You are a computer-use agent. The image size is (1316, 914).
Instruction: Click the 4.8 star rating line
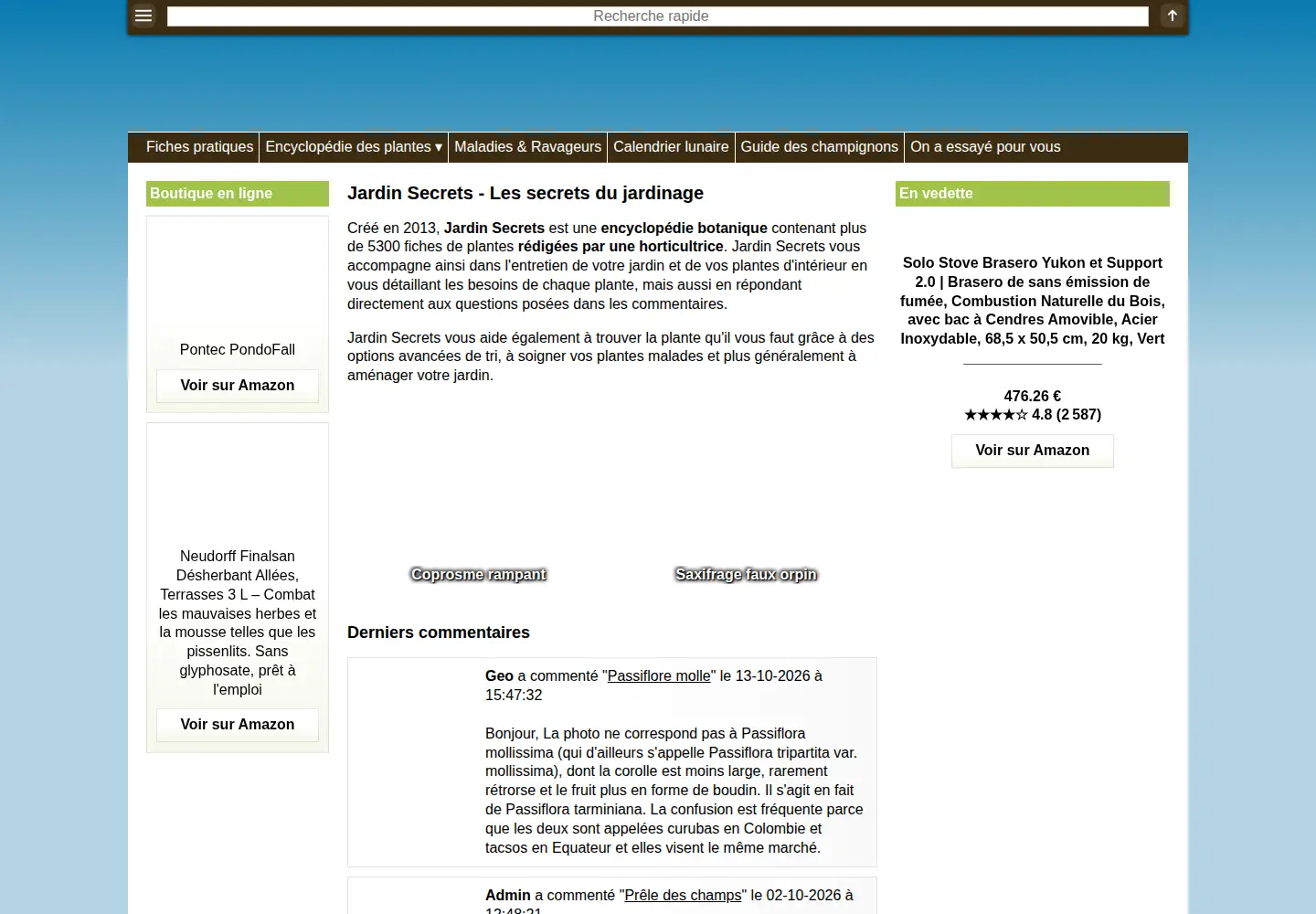(1033, 415)
